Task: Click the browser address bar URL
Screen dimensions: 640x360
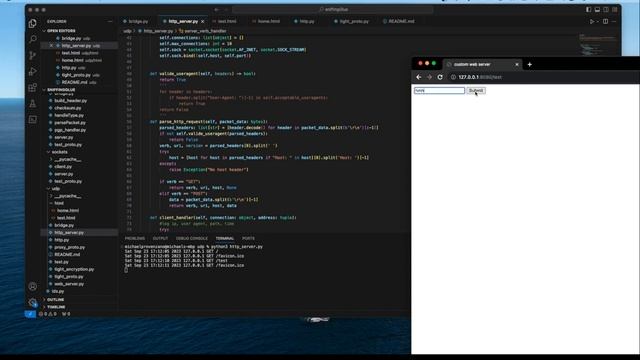Action: (x=480, y=77)
